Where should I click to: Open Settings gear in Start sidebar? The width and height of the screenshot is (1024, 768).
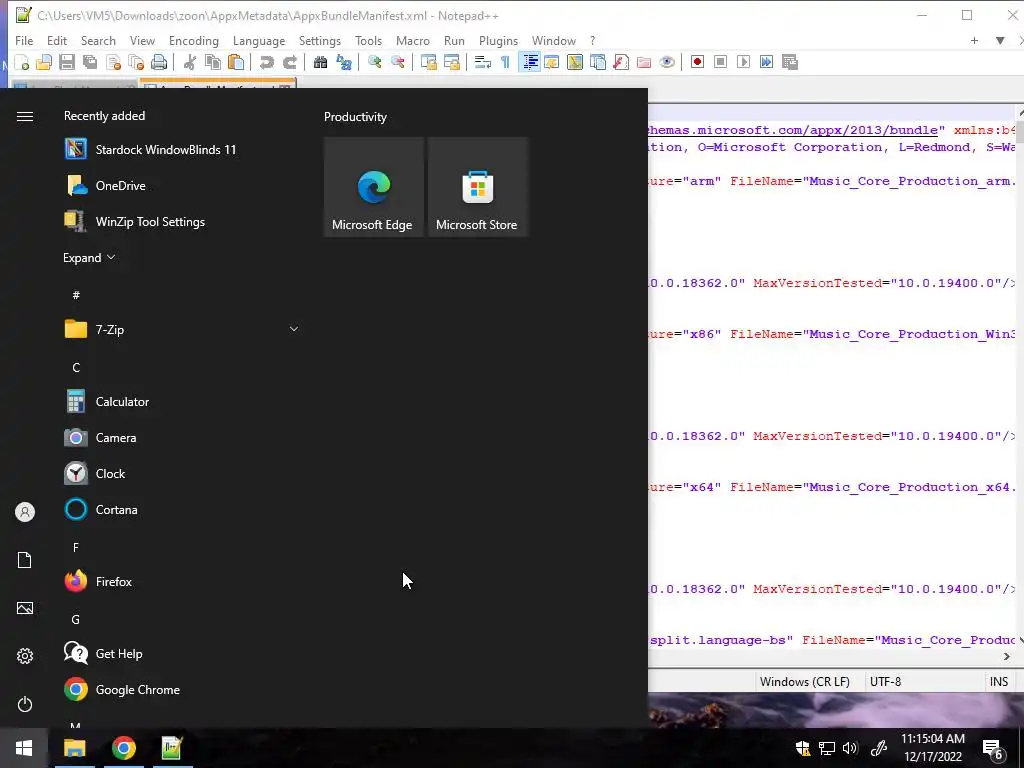(25, 656)
